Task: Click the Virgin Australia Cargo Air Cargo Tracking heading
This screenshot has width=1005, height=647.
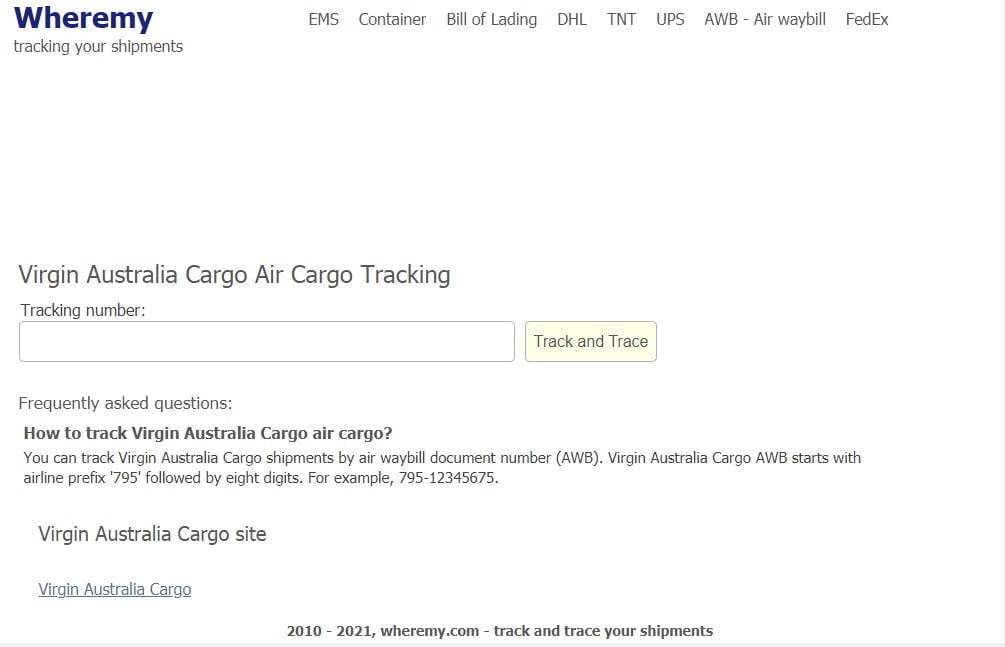Action: 235,275
